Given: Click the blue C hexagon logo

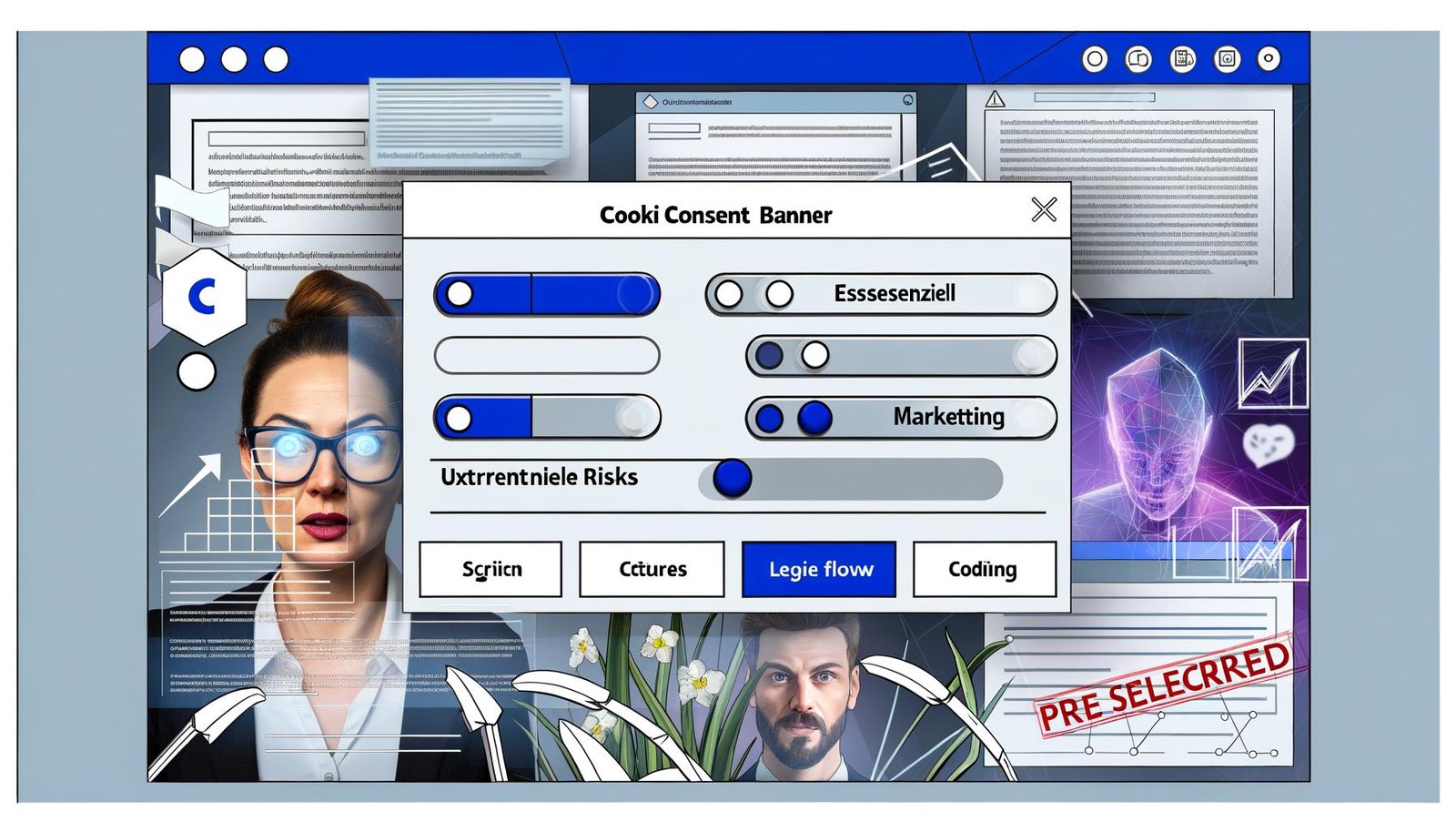Looking at the screenshot, I should coord(204,297).
